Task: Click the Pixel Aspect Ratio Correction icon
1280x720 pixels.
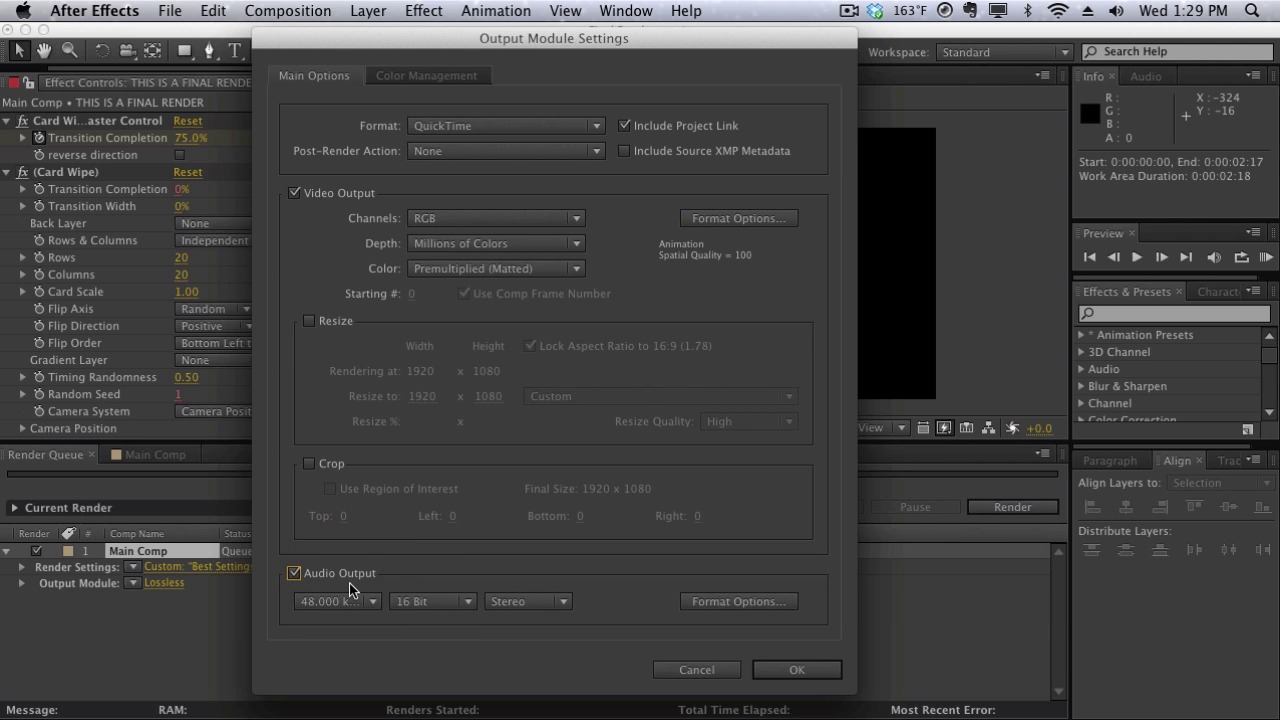Action: pyautogui.click(x=923, y=428)
